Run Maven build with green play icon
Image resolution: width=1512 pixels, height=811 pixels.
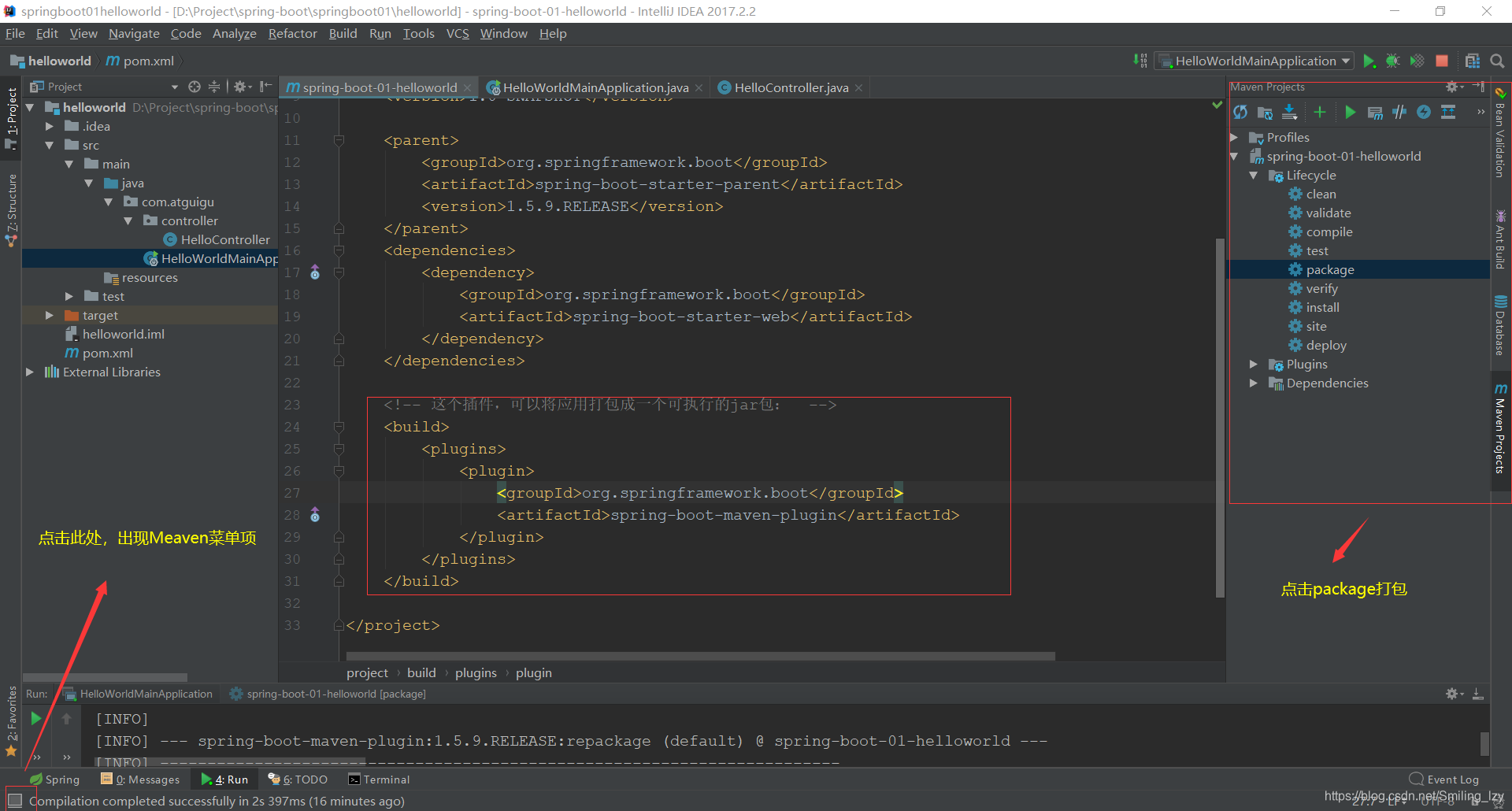[1350, 113]
